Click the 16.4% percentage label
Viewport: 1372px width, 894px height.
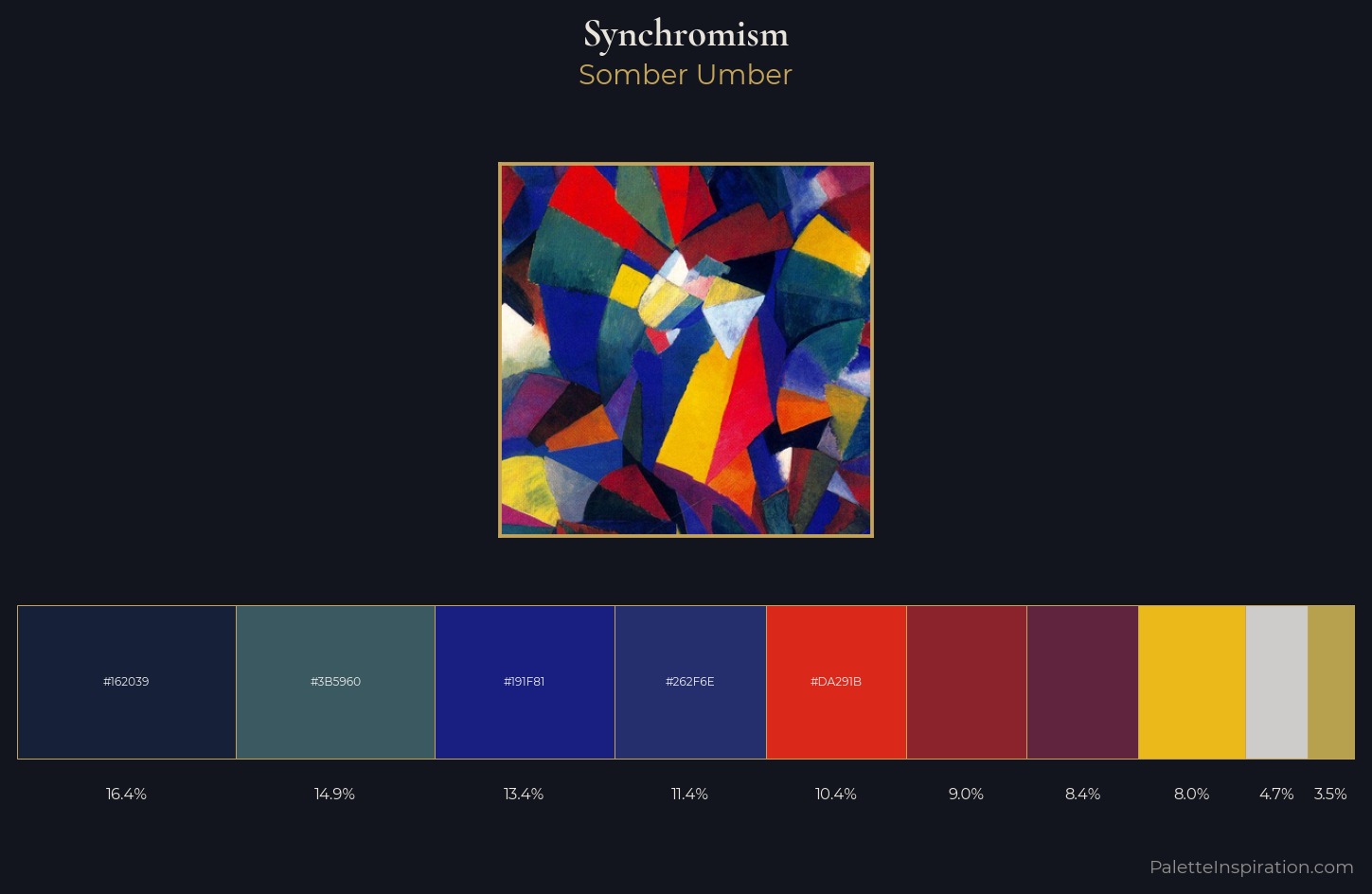point(126,794)
